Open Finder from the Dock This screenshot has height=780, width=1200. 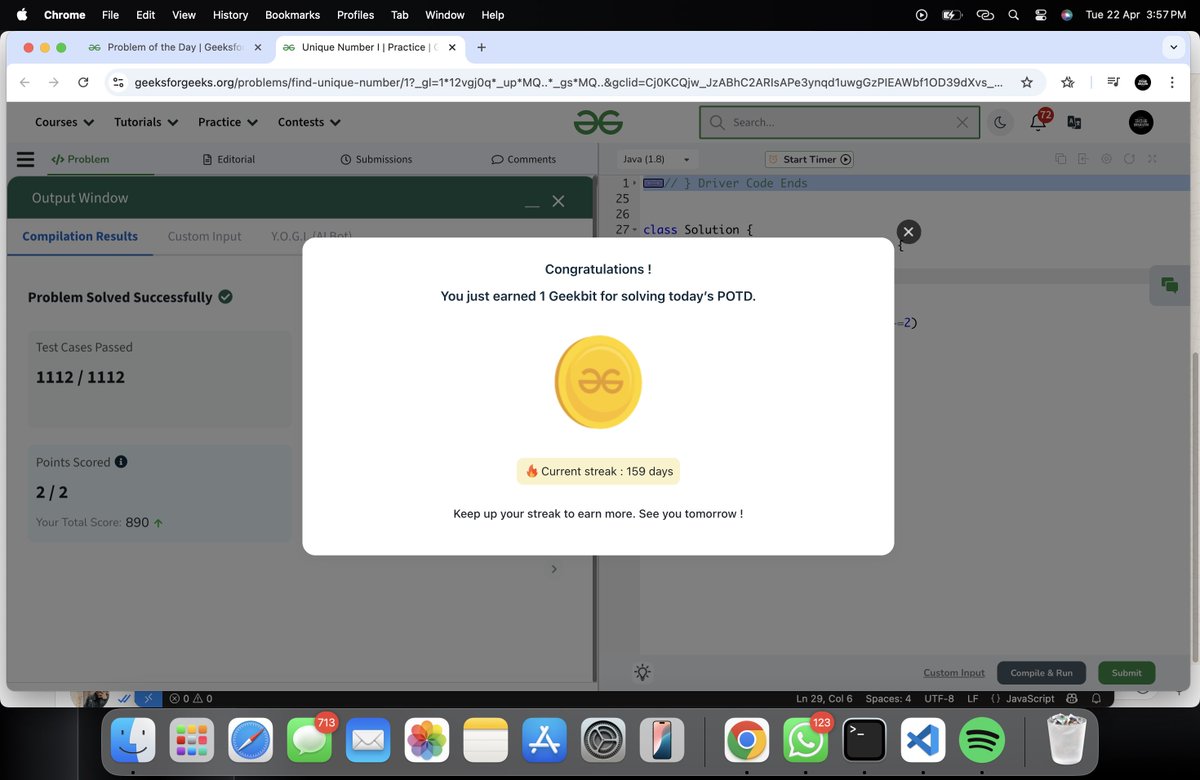coord(133,741)
